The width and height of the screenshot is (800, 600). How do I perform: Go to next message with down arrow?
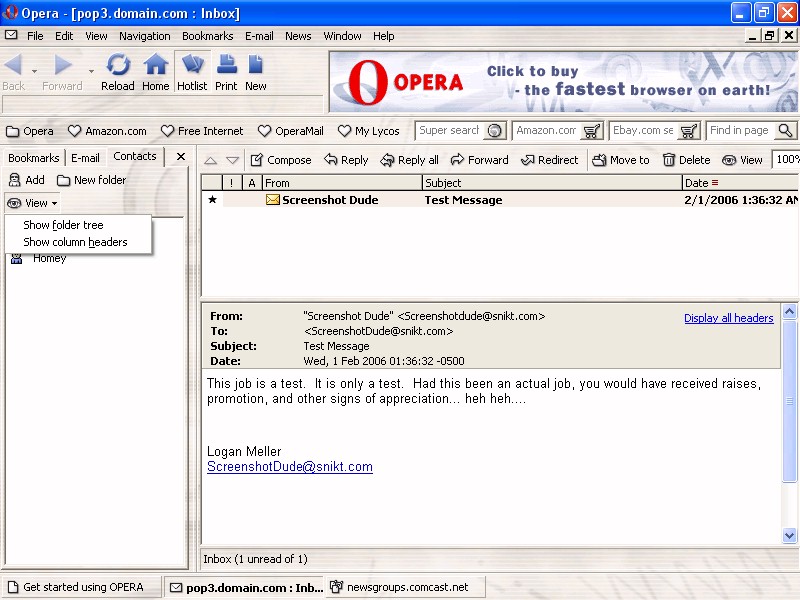[x=233, y=161]
